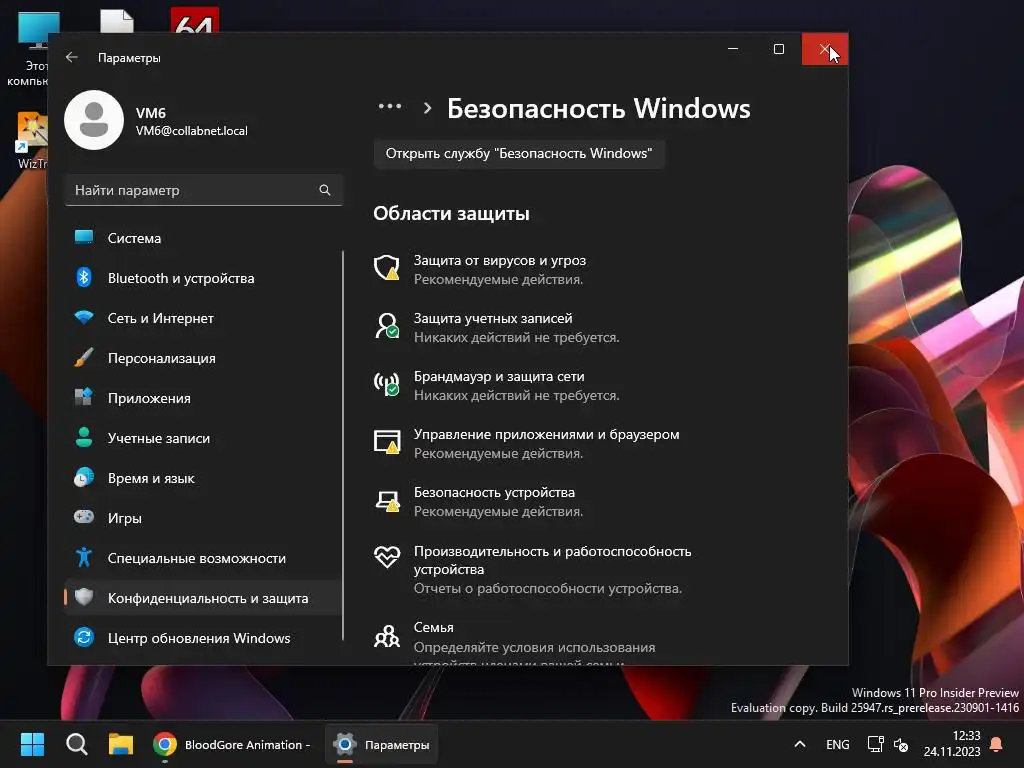The height and width of the screenshot is (768, 1024).
Task: Click ENG language indicator
Action: (x=838, y=744)
